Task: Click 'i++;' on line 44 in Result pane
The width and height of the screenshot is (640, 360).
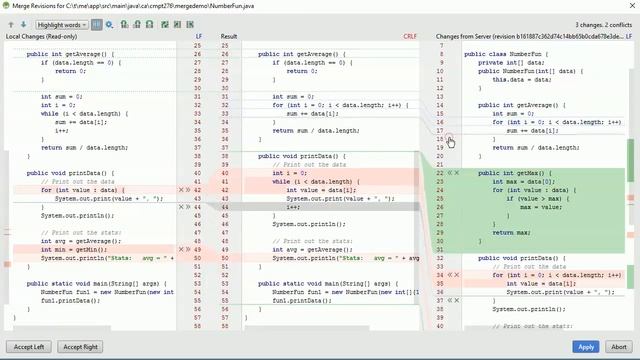Action: [x=293, y=207]
